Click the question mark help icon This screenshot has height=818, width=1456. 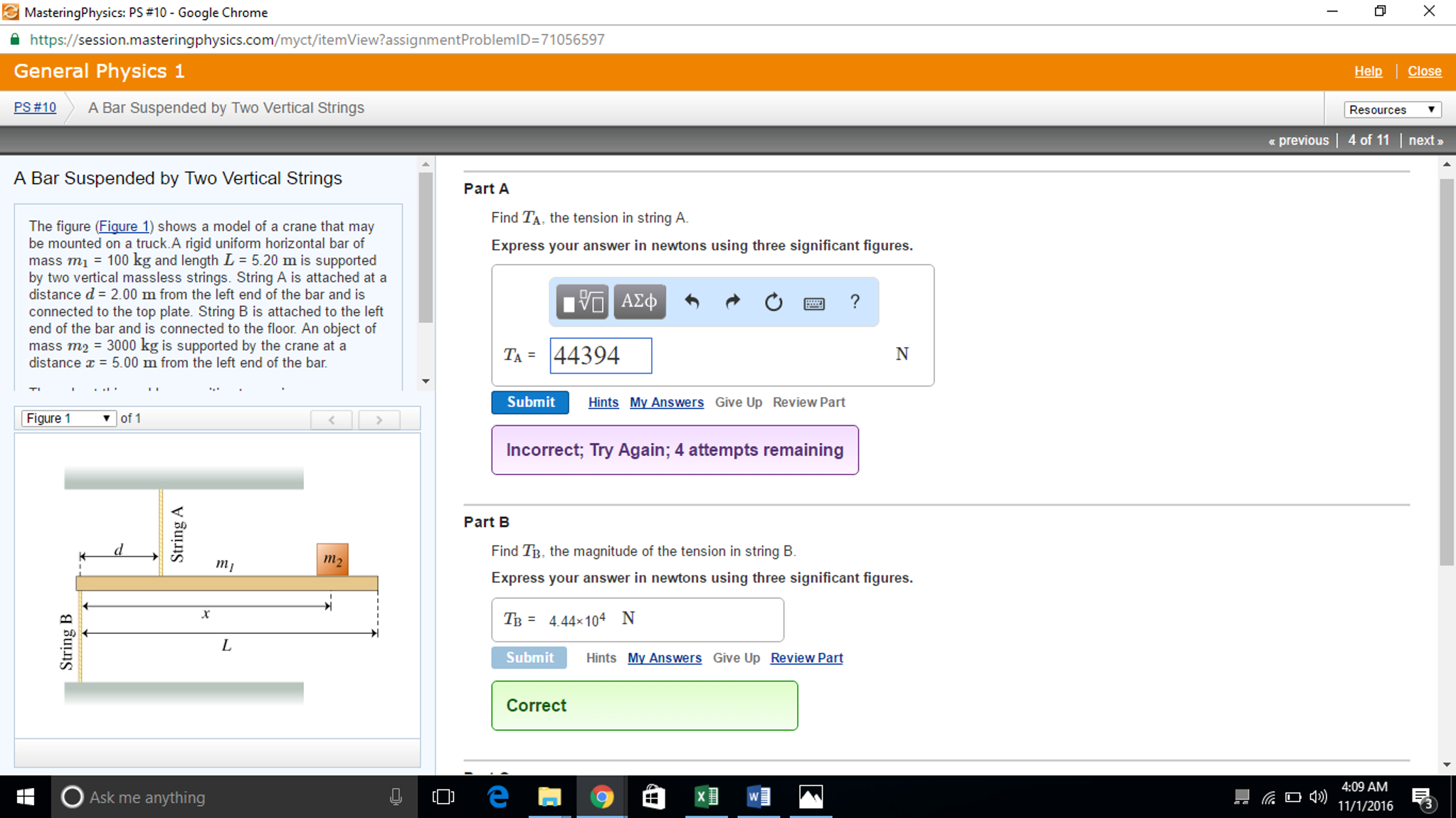pyautogui.click(x=855, y=302)
